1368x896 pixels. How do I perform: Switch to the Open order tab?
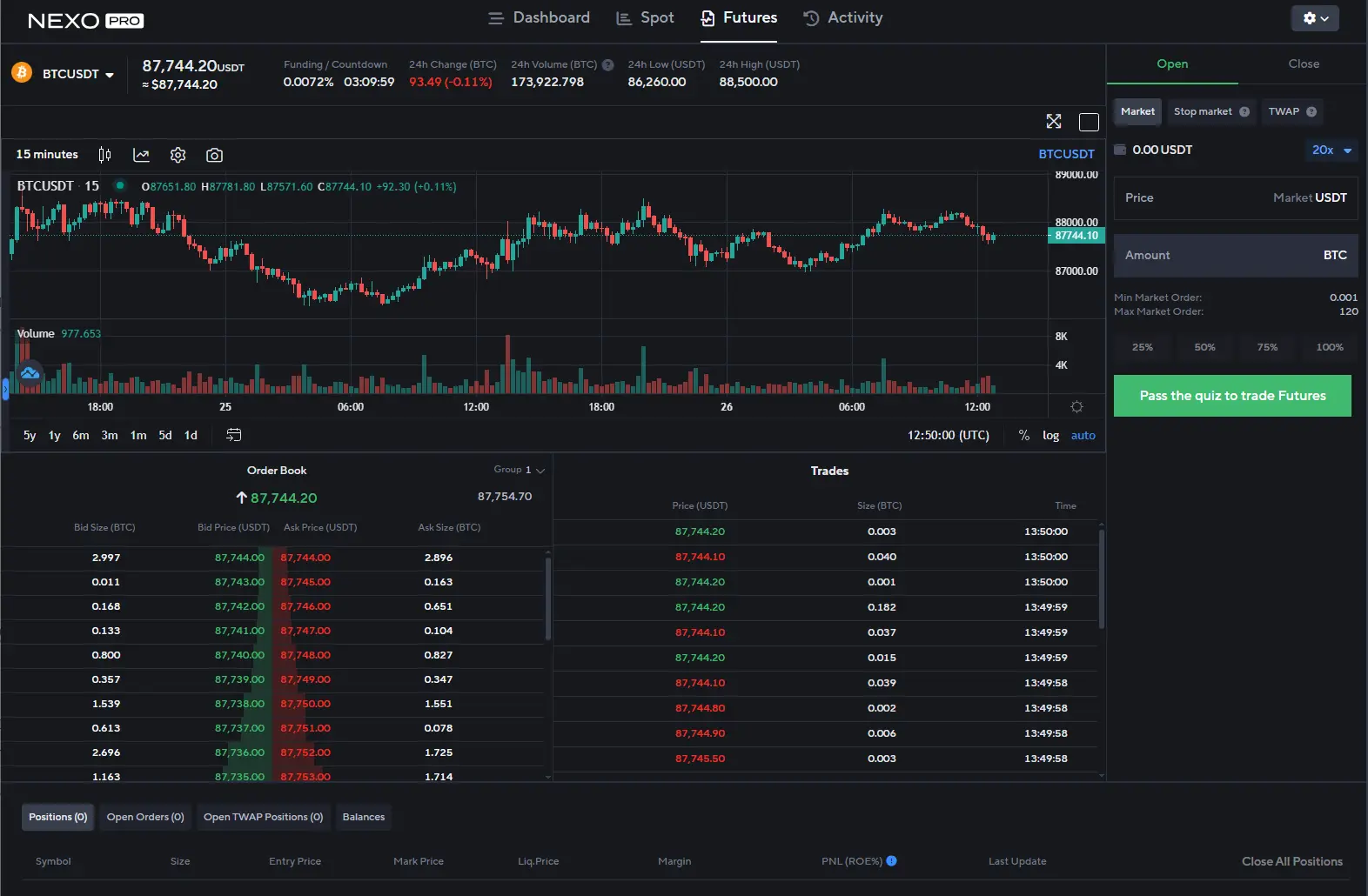point(1172,64)
